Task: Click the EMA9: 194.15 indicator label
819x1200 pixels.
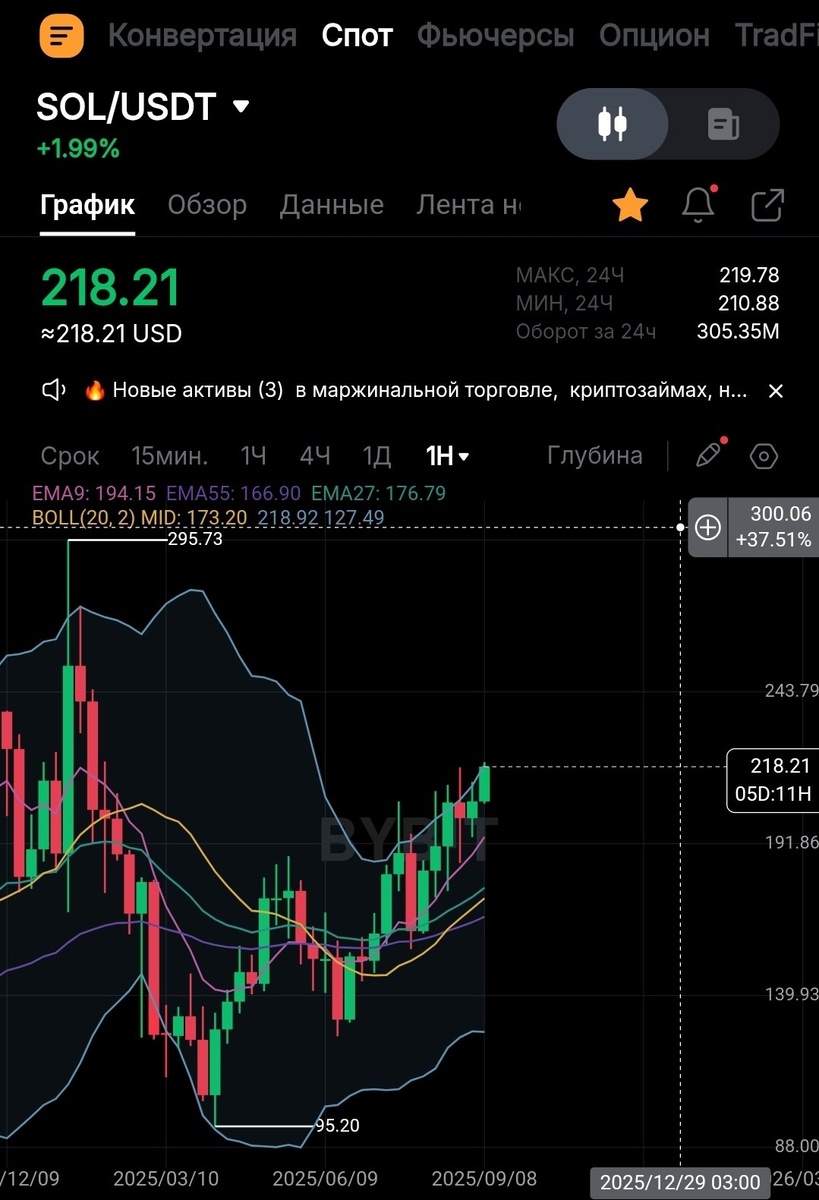Action: pyautogui.click(x=94, y=493)
